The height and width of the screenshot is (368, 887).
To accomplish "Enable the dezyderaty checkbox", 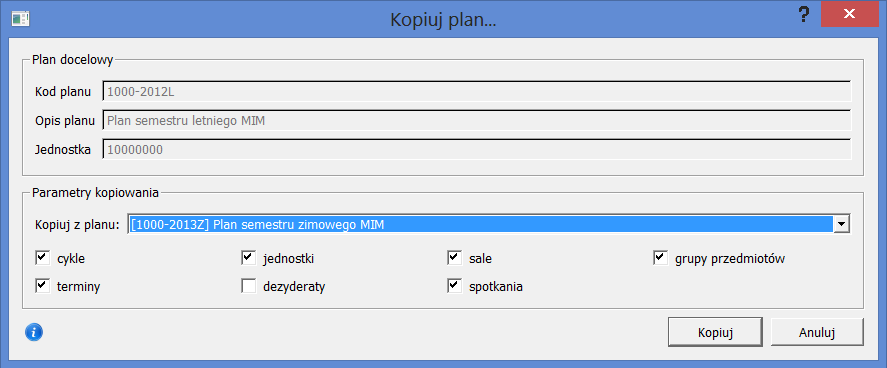I will (x=248, y=286).
